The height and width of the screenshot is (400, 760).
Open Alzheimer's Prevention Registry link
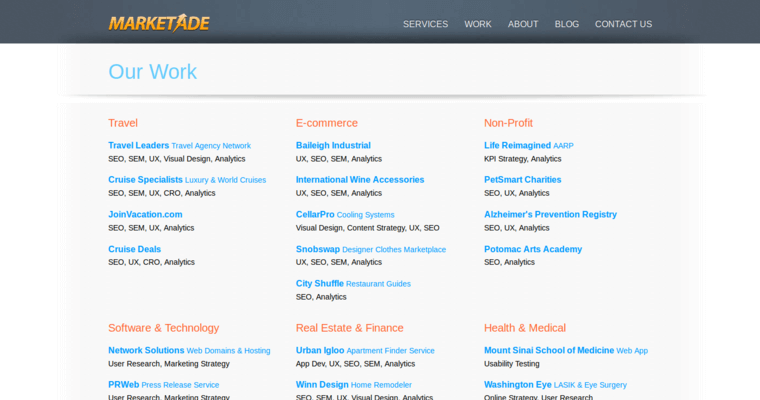(550, 214)
